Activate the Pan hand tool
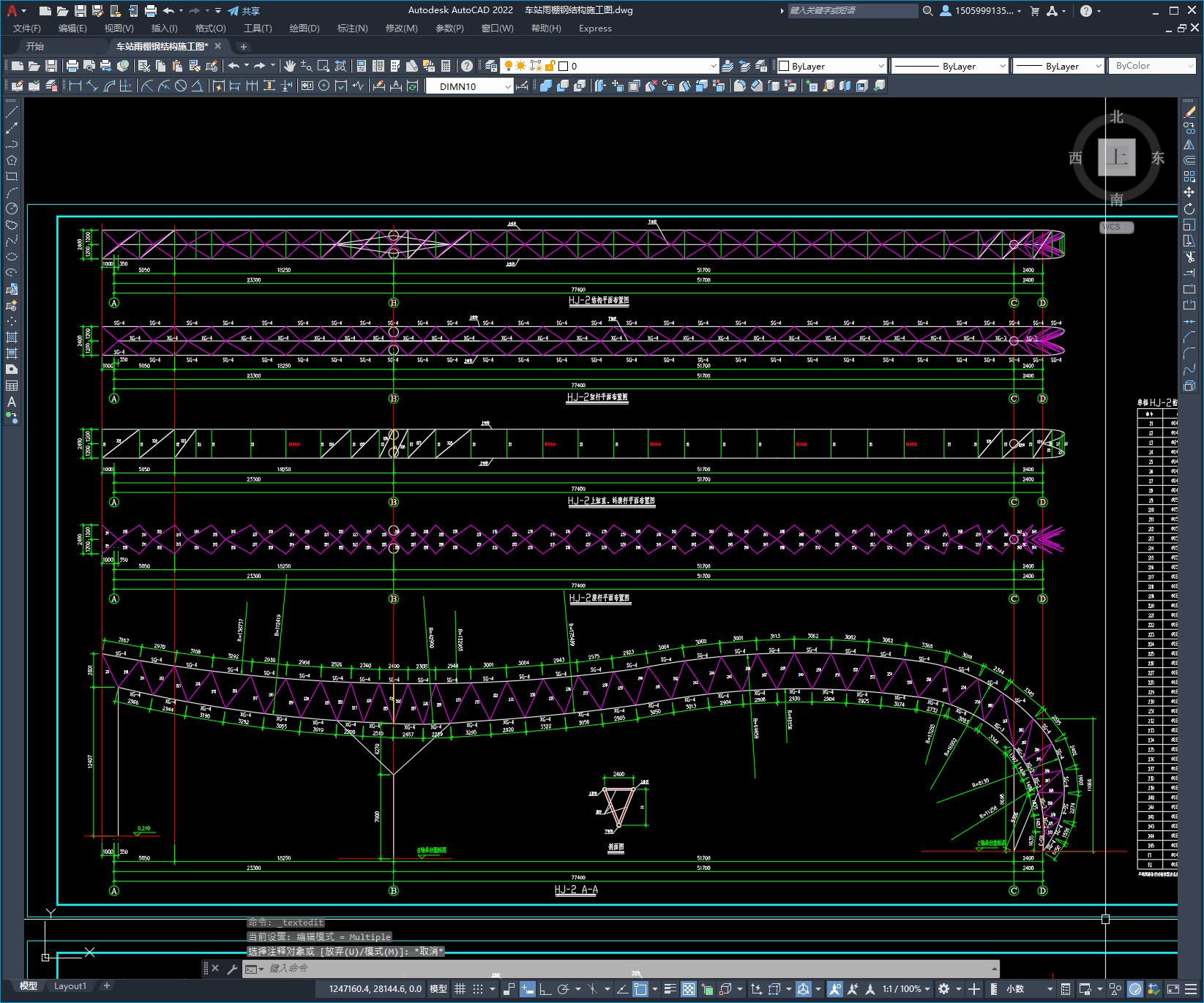This screenshot has width=1204, height=1003. pos(290,66)
